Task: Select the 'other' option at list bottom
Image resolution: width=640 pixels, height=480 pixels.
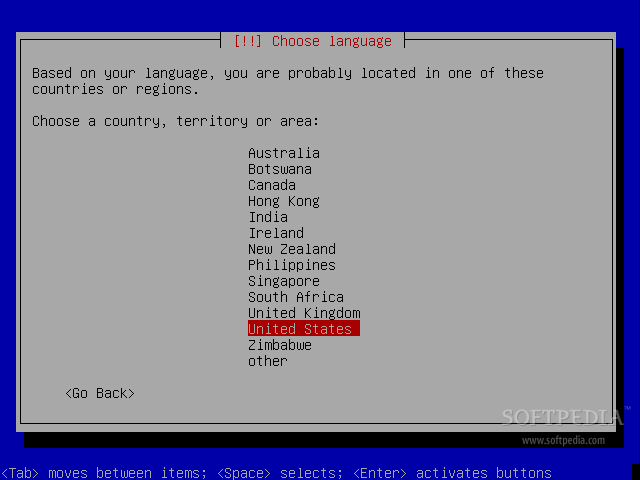Action: pos(268,361)
